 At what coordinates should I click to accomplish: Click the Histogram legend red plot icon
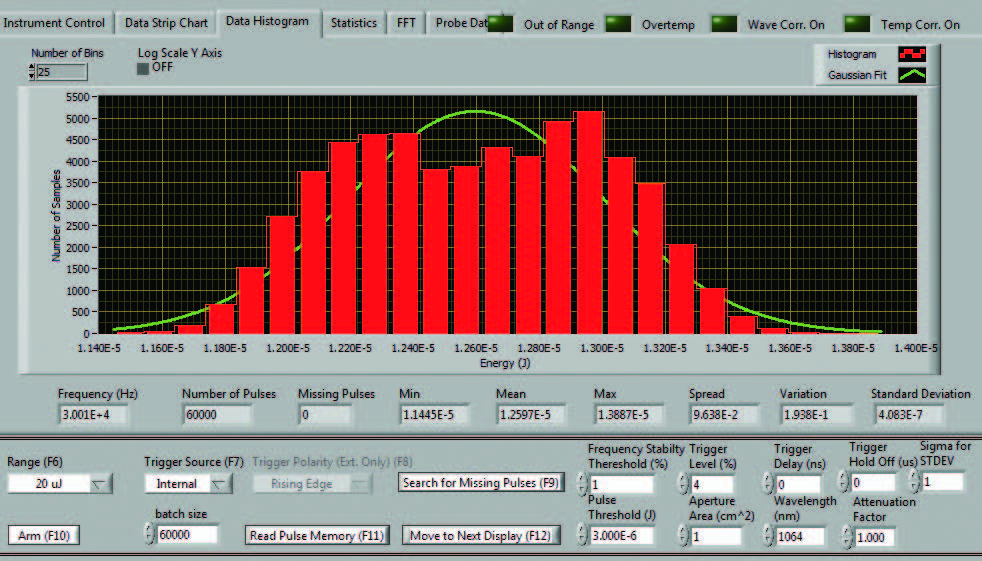tap(911, 55)
